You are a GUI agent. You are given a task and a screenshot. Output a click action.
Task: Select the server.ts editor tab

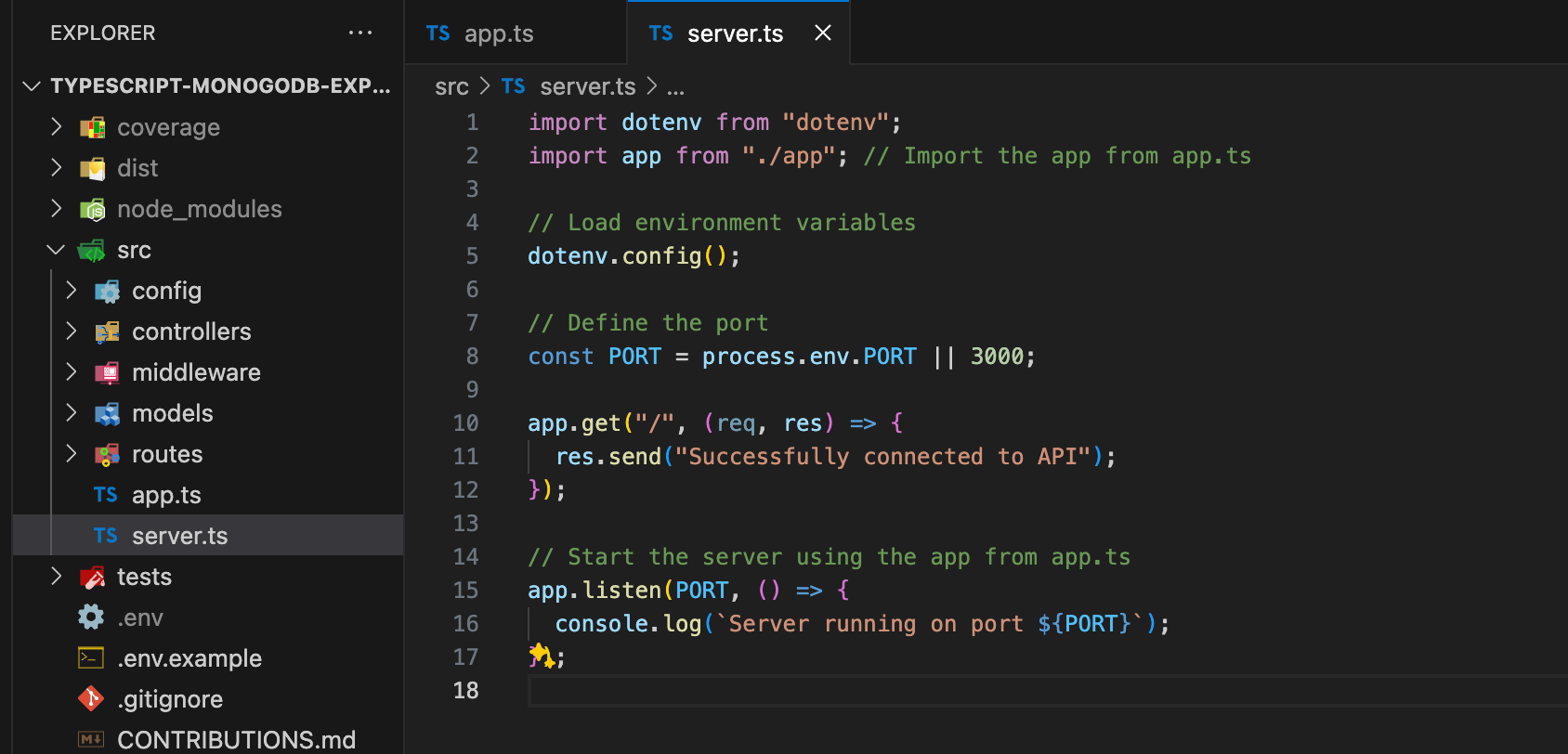coord(738,33)
